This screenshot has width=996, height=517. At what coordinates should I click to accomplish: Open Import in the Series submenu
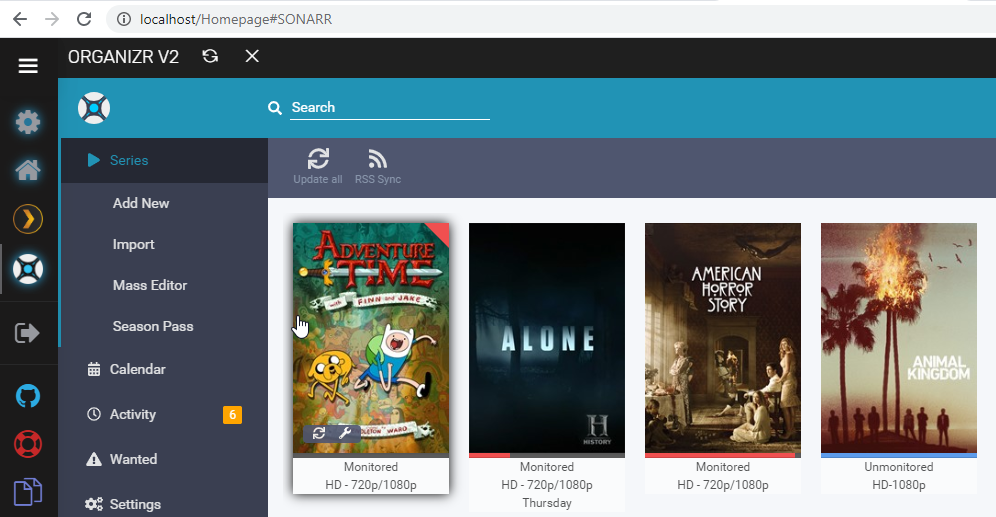click(133, 245)
